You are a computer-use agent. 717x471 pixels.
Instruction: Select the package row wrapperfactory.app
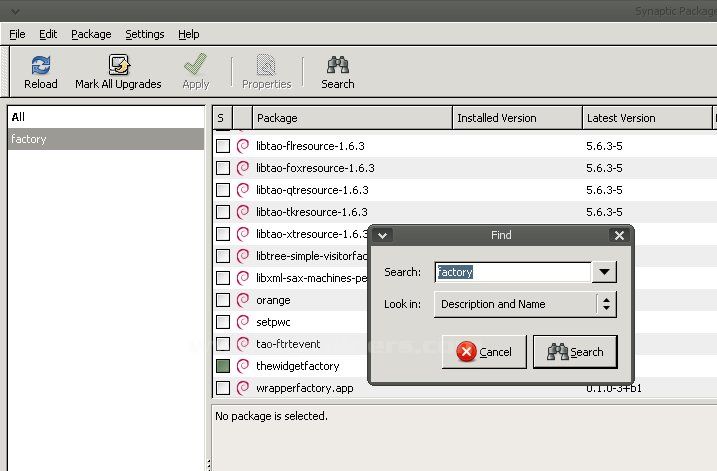coord(465,388)
